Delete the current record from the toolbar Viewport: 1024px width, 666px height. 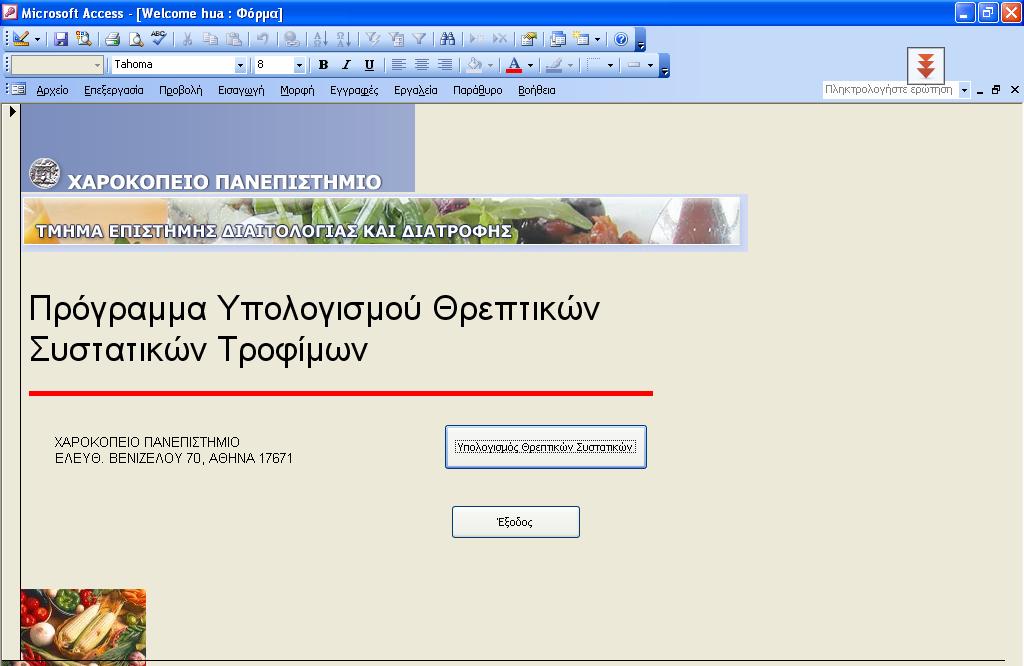click(x=500, y=39)
